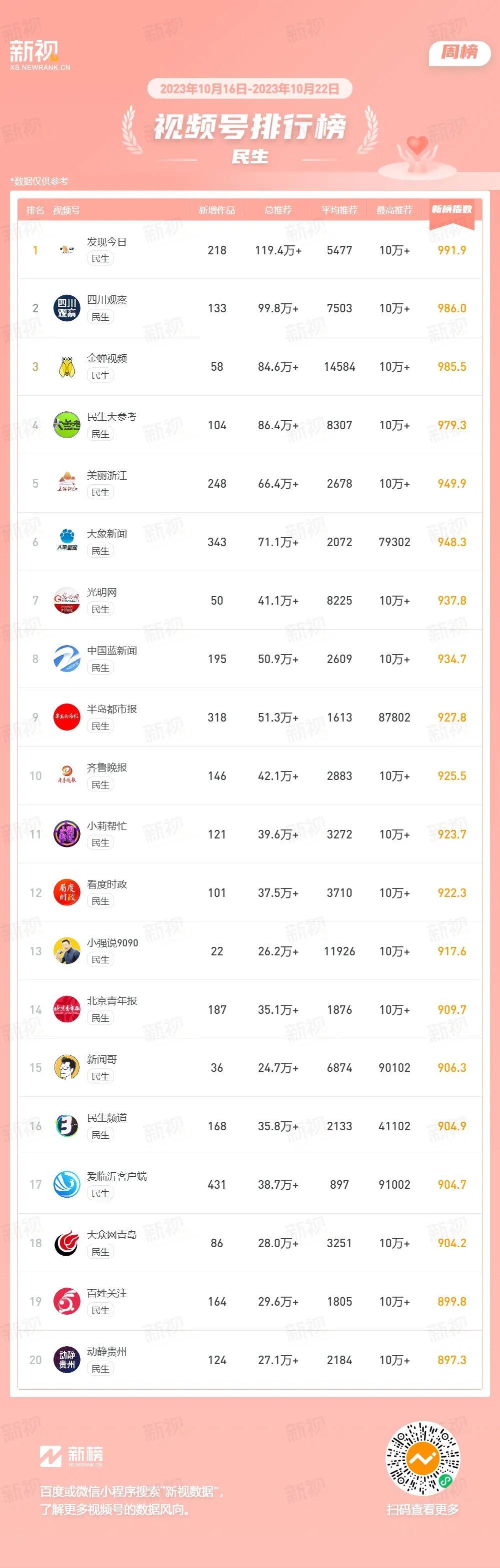Select the 周榜 weekly ranking badge
Image resolution: width=500 pixels, height=1568 pixels.
point(460,52)
